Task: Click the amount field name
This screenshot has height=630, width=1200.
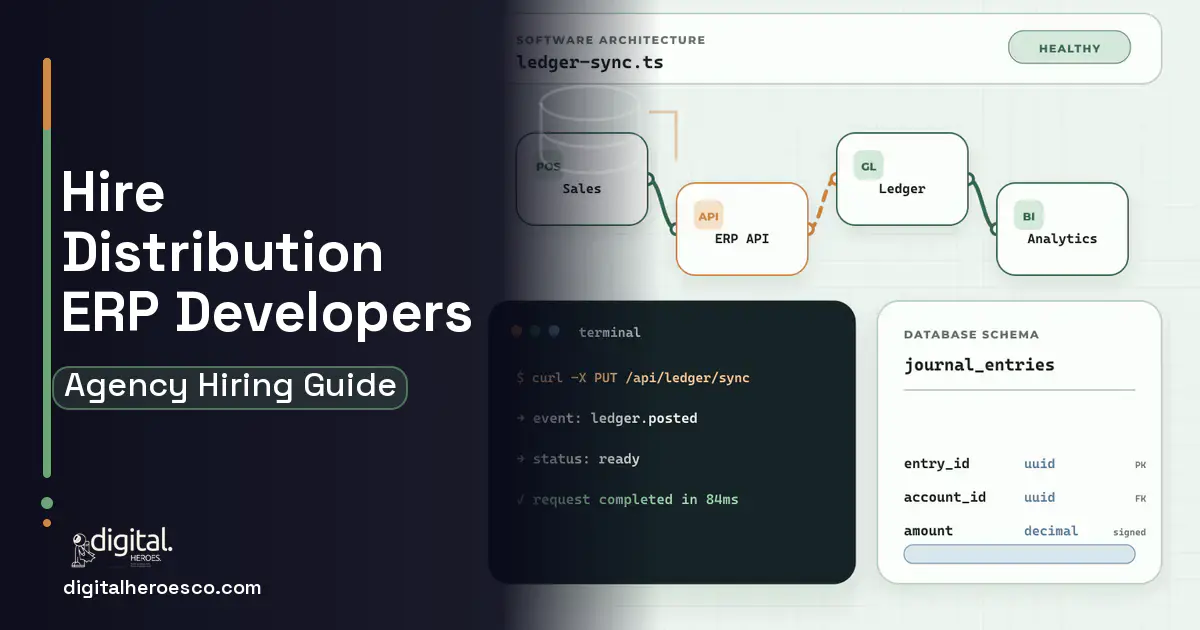Action: (x=928, y=531)
